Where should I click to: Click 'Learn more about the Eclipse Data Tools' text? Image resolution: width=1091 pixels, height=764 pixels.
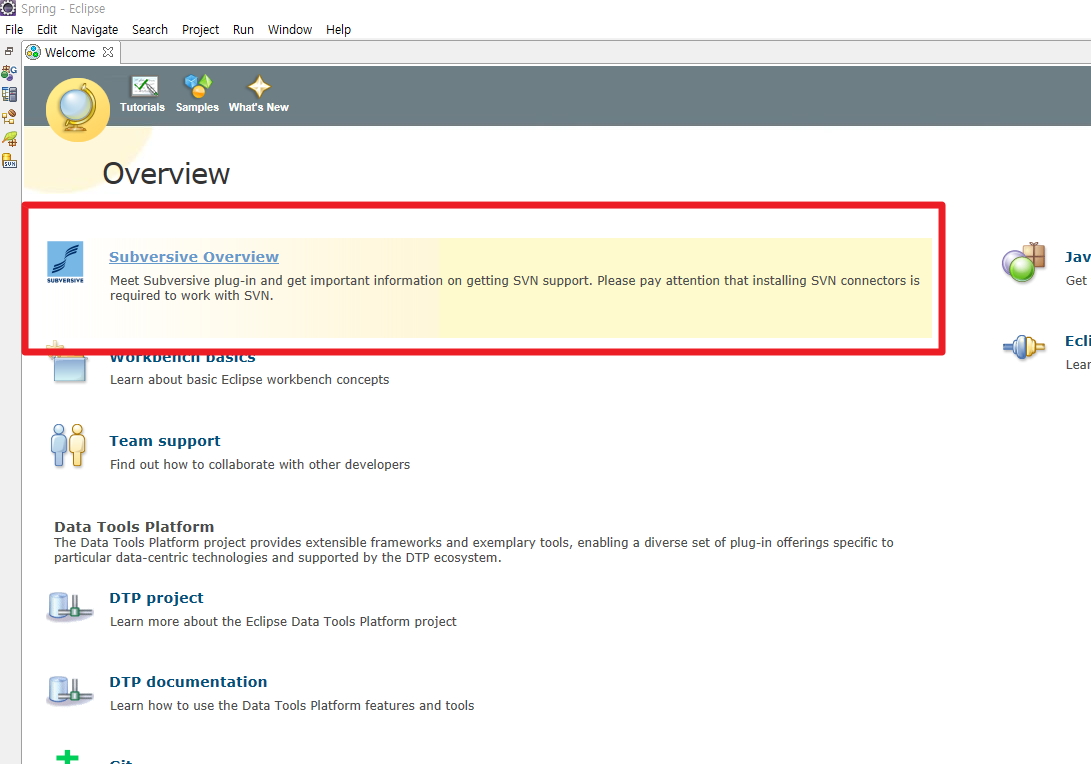pos(283,621)
